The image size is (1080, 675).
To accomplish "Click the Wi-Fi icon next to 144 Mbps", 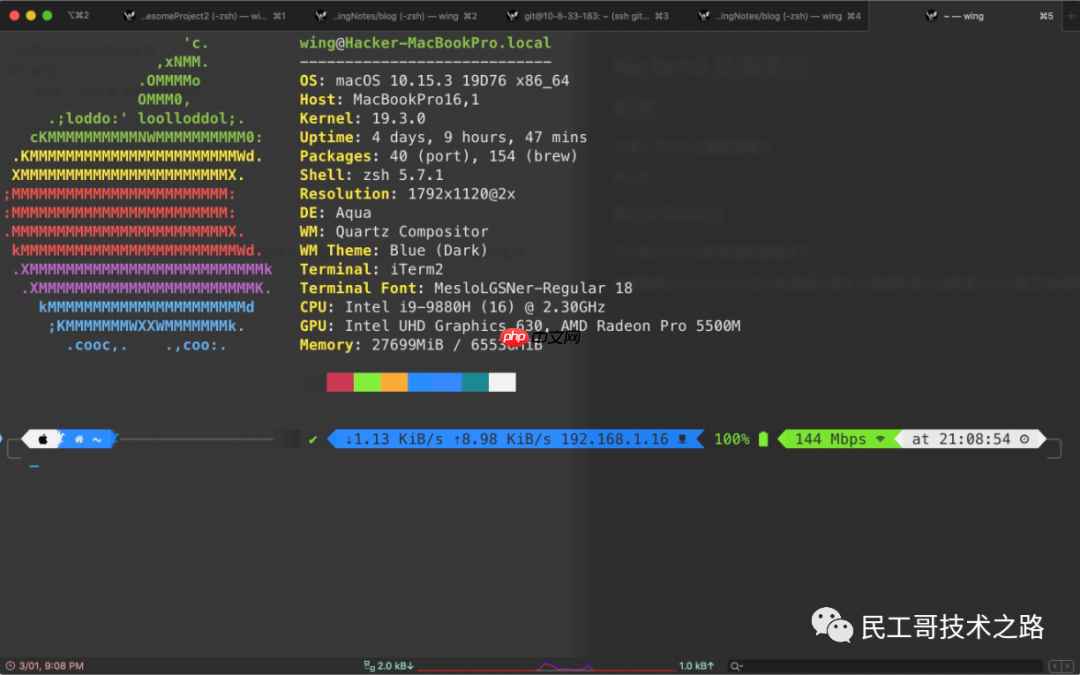I will pos(880,439).
